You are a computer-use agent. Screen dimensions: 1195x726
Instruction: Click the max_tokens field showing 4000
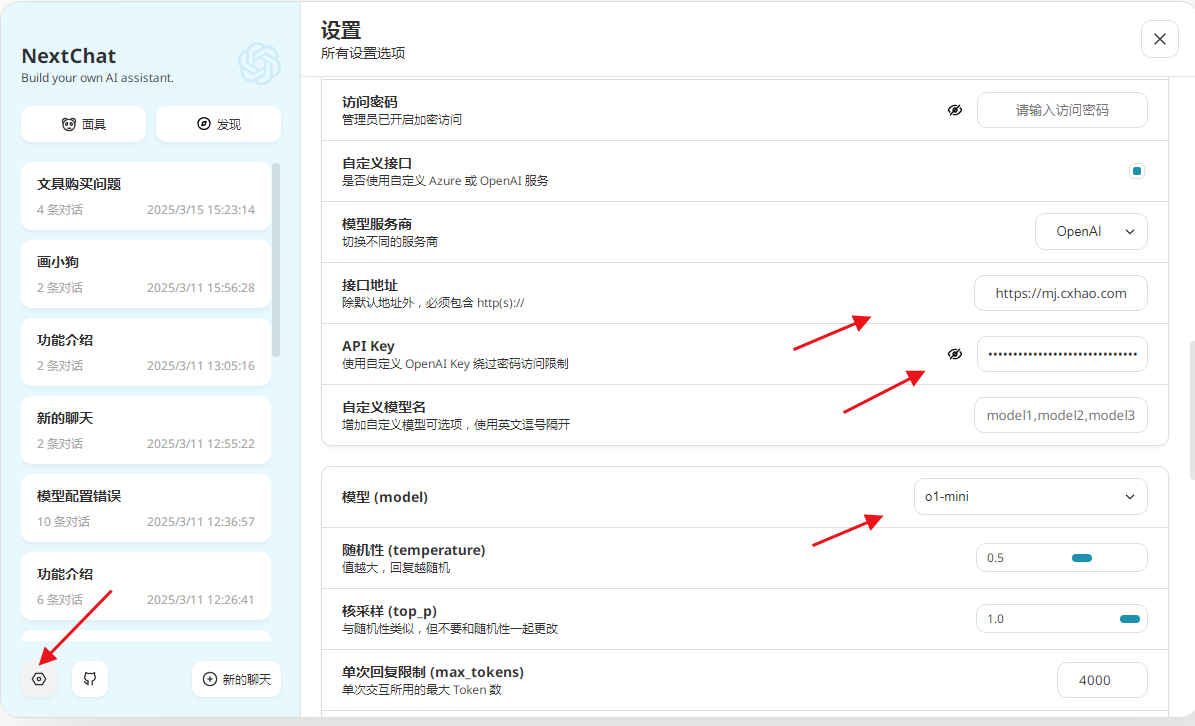(1102, 680)
